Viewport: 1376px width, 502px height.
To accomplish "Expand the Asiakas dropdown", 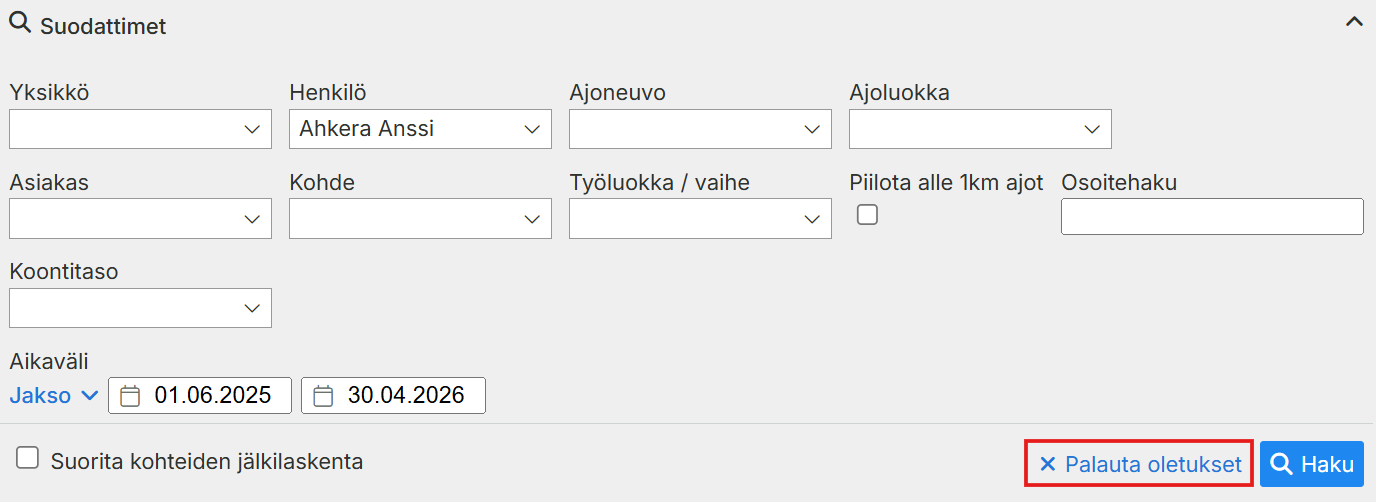I will [x=140, y=219].
